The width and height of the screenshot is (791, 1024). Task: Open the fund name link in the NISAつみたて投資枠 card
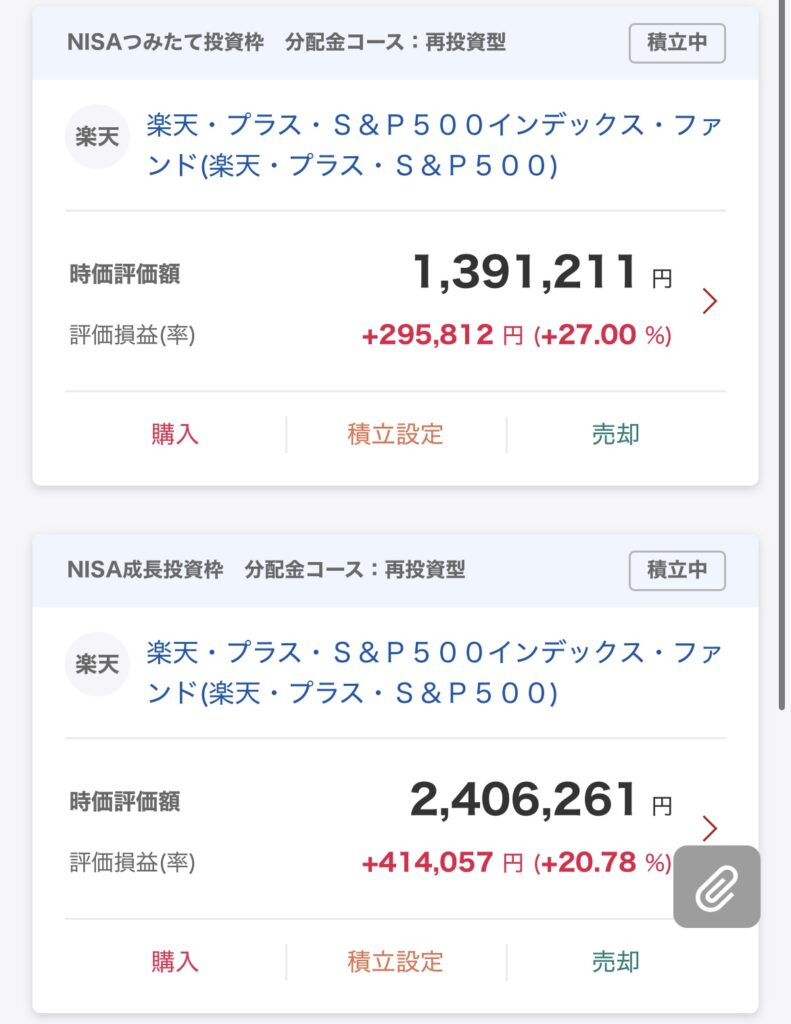point(434,146)
